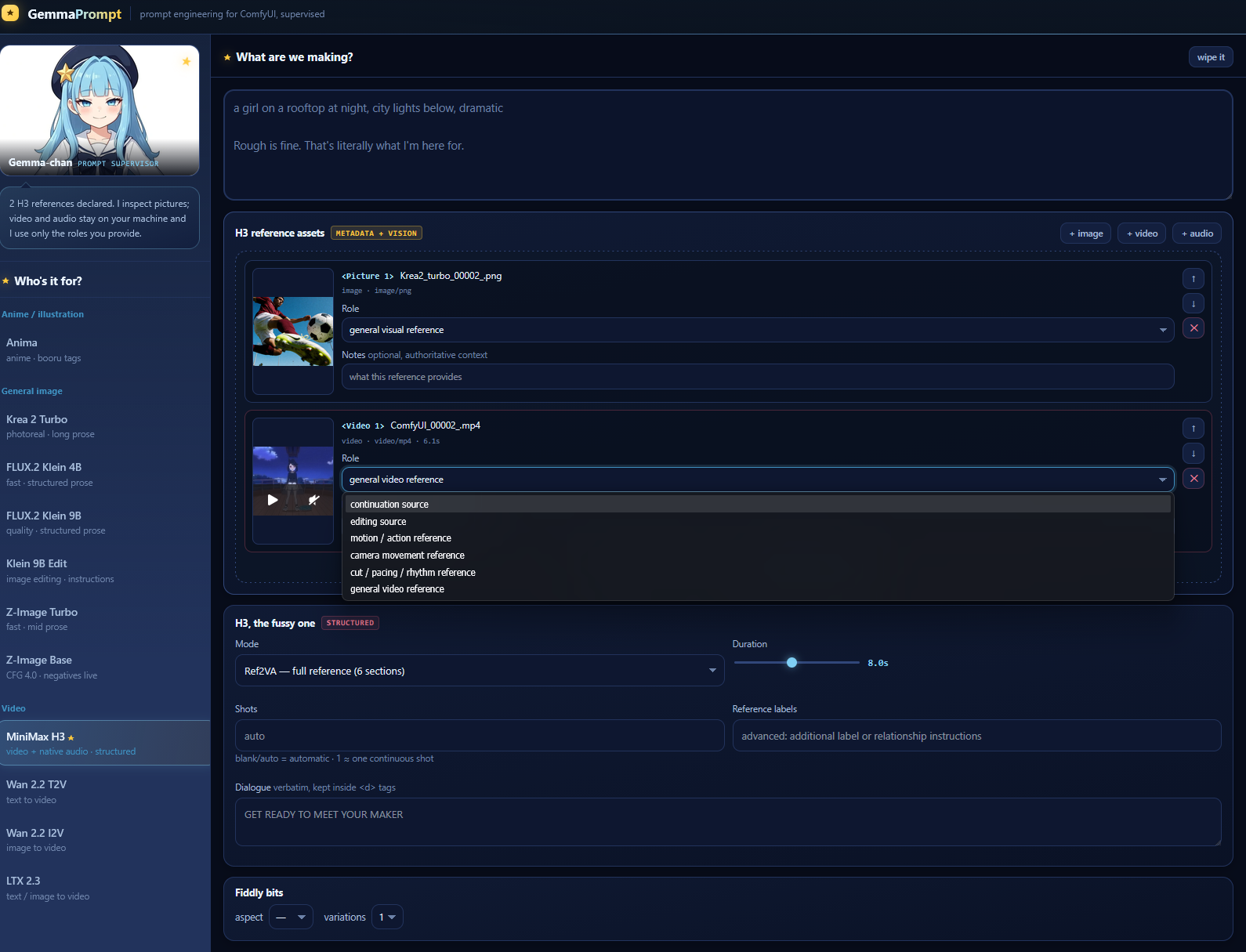
Task: Add an image reference asset
Action: pos(1085,233)
